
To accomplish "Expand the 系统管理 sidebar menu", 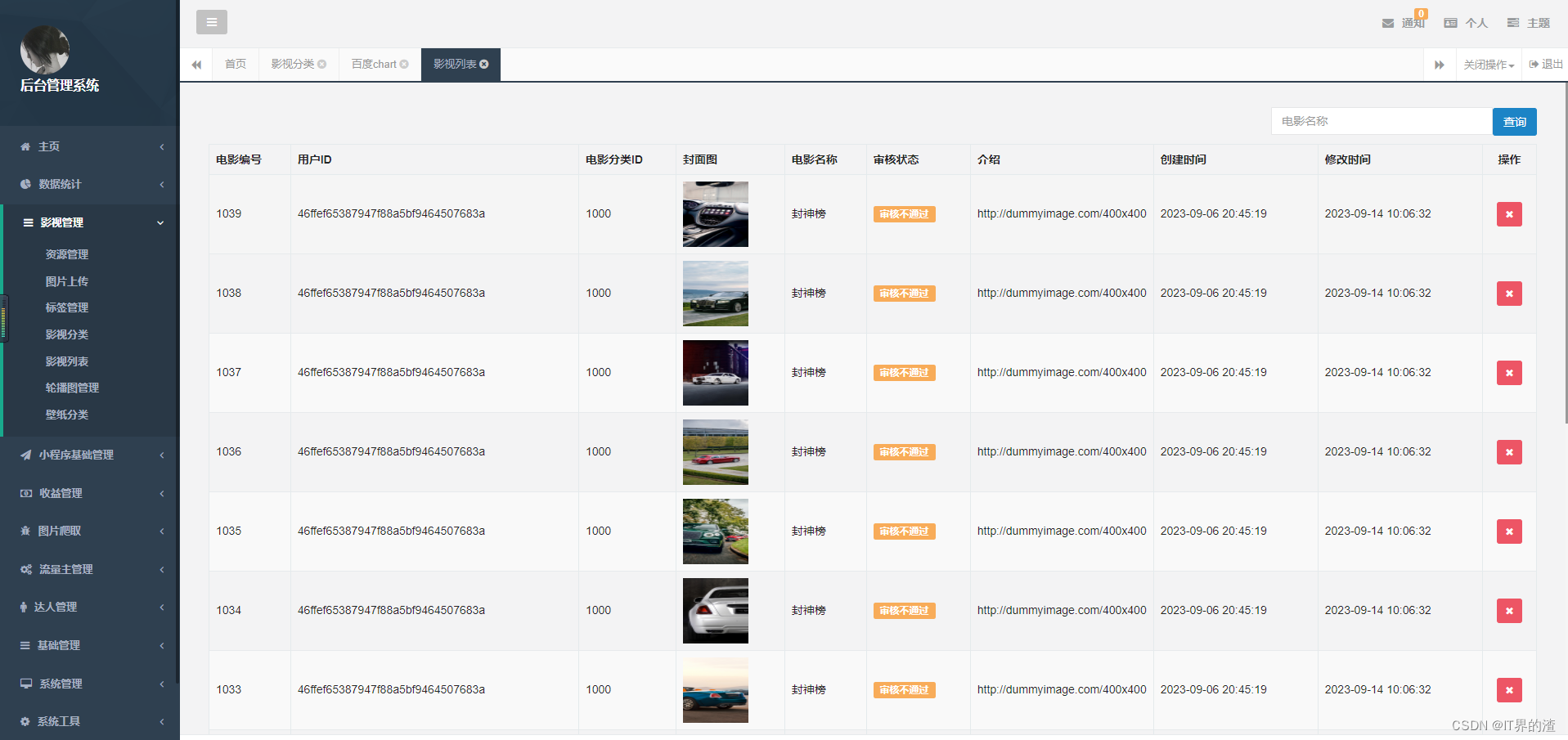I will click(x=90, y=684).
